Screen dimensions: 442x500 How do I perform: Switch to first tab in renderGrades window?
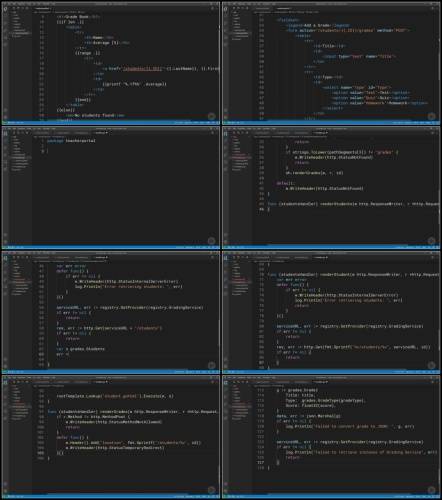pos(42,382)
